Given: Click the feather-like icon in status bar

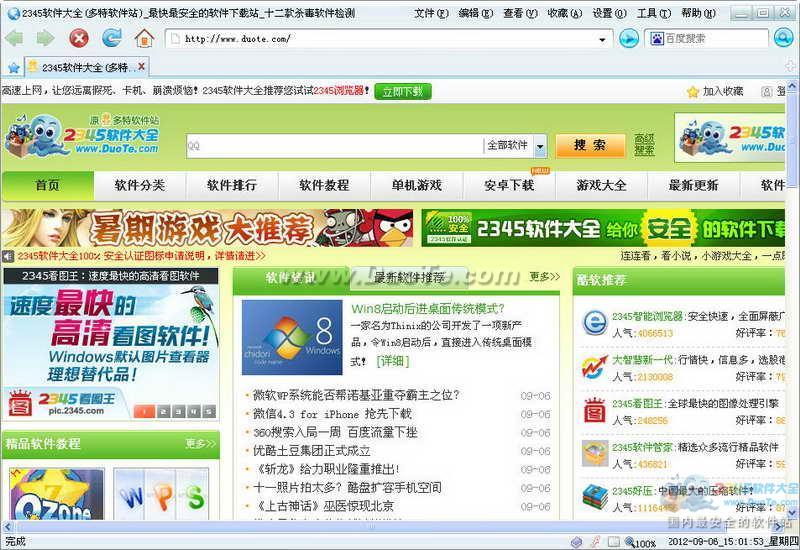Looking at the screenshot, I should (x=595, y=542).
